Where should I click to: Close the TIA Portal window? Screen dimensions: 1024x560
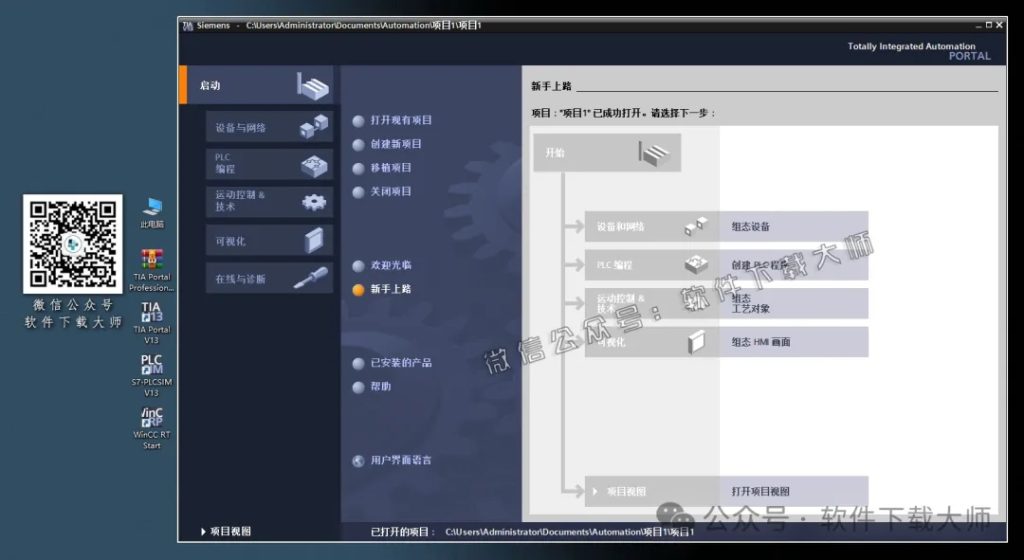pyautogui.click(x=999, y=25)
